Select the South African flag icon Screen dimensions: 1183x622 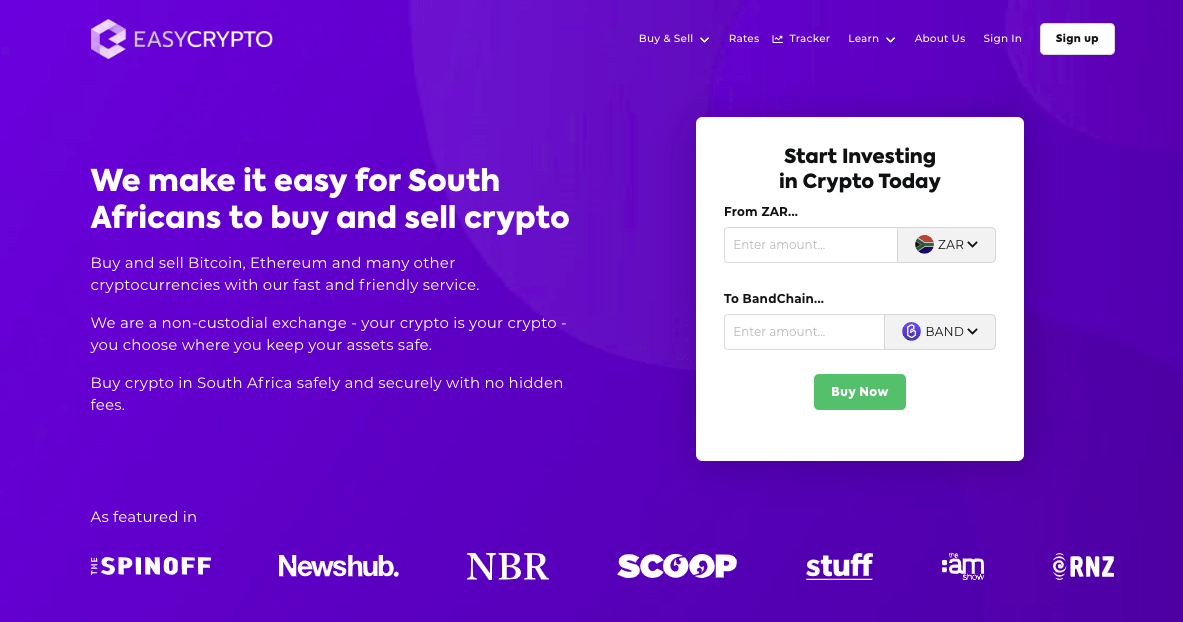tap(922, 244)
